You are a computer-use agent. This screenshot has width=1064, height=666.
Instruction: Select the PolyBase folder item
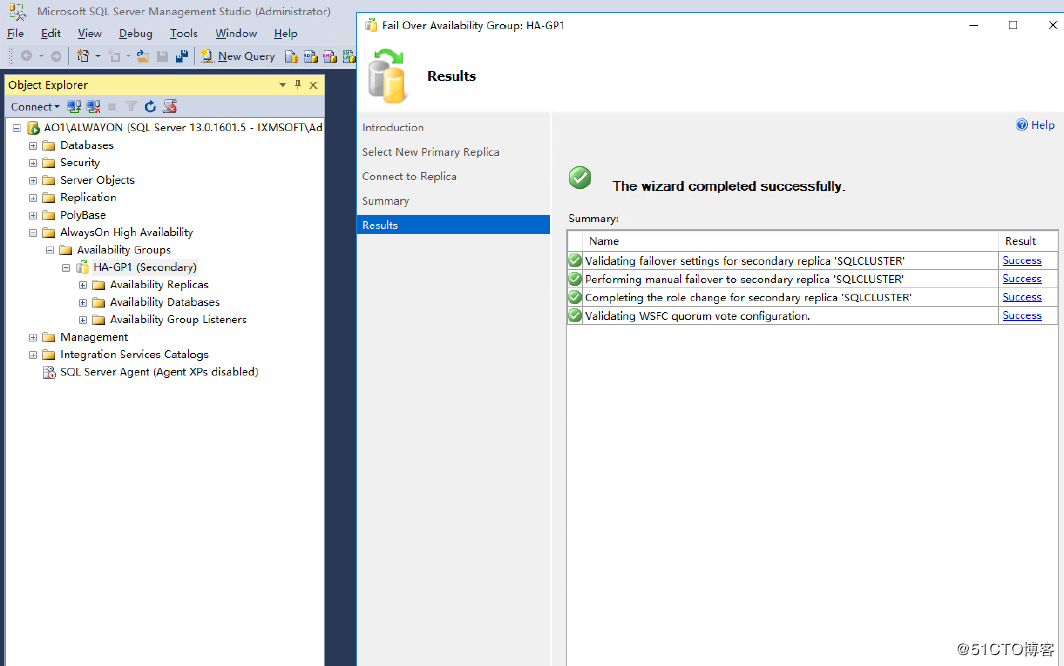point(83,215)
